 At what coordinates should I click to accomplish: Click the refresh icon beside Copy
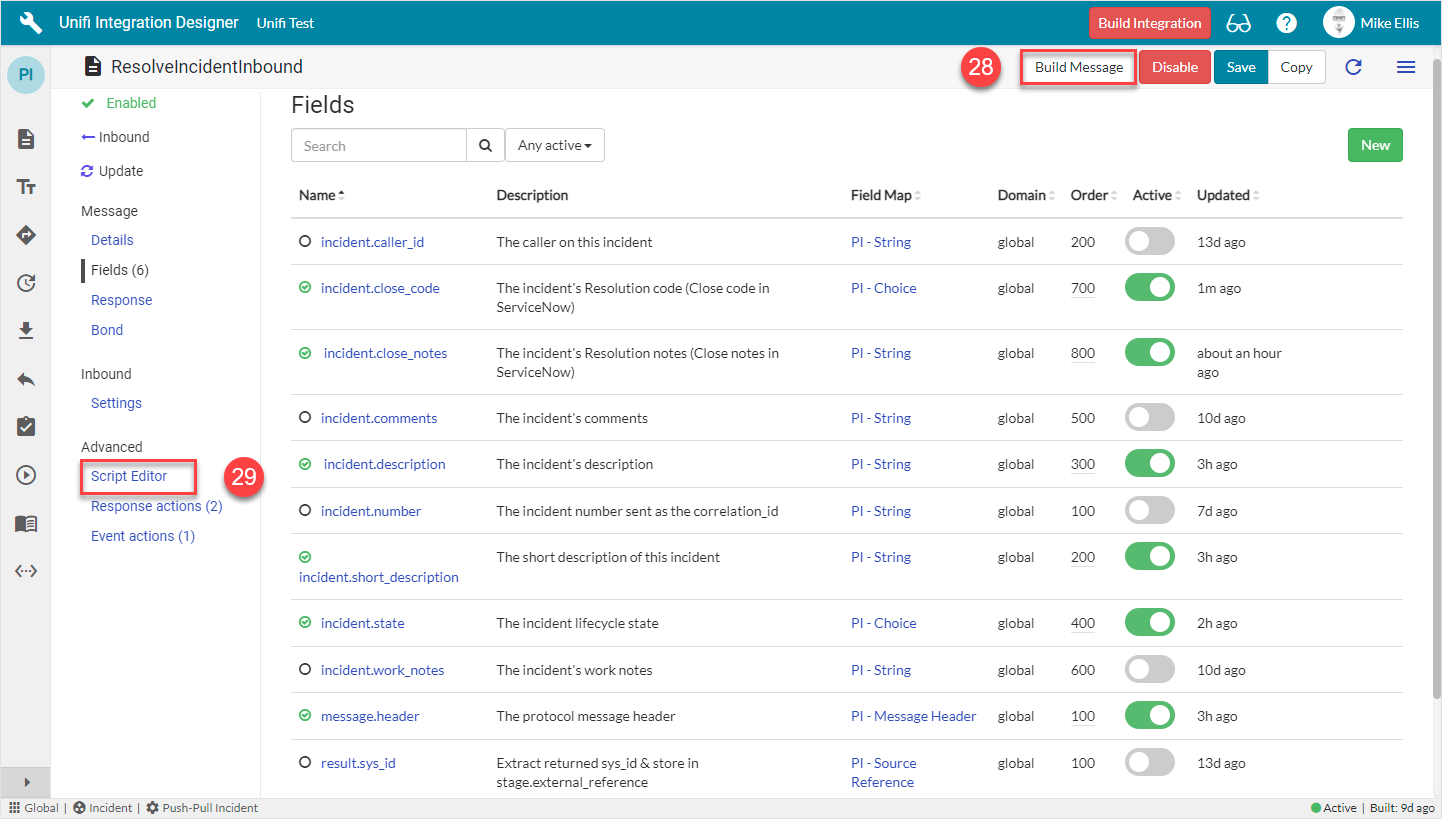(1353, 67)
